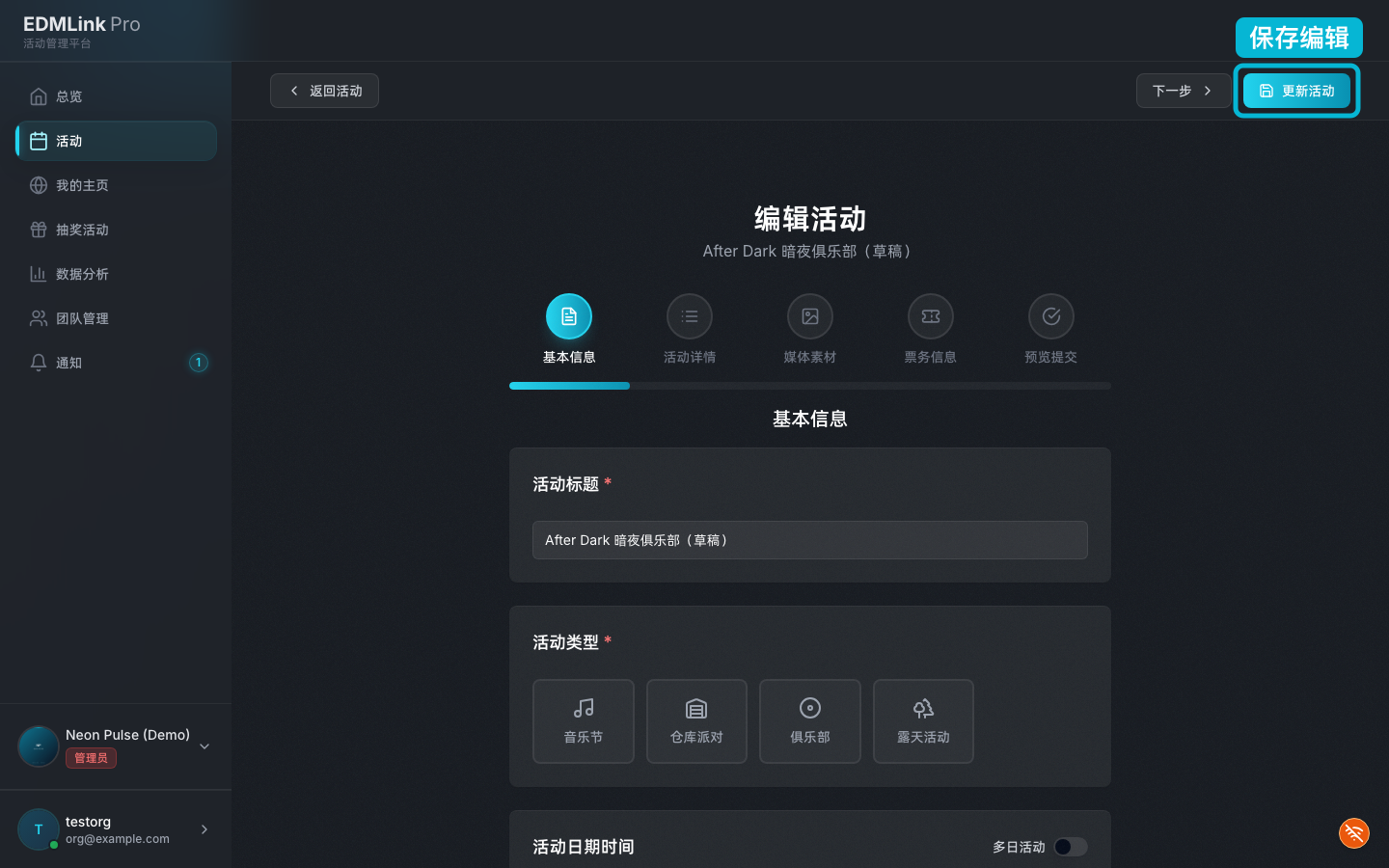
Task: Select the 媒体素材 step image icon
Action: click(x=810, y=316)
